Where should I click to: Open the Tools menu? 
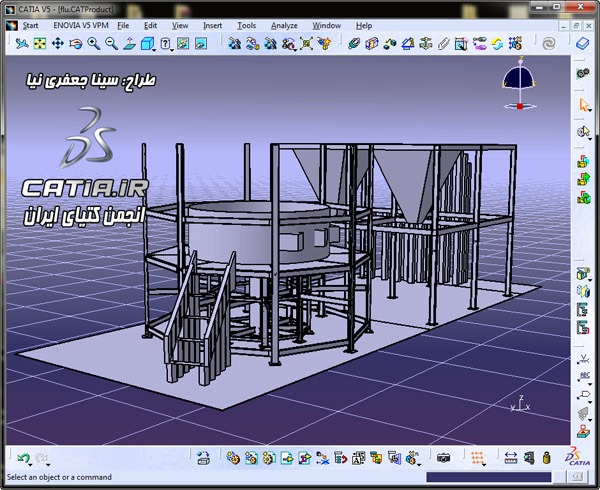tap(246, 26)
